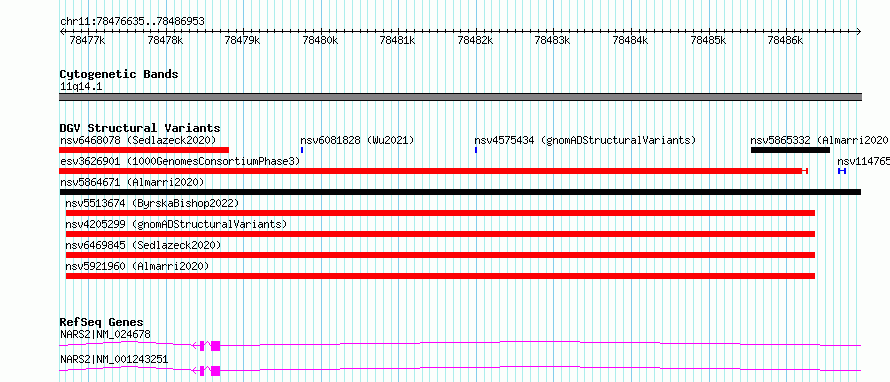Select the nsv114765 blue variant marker
The height and width of the screenshot is (382, 890).
[x=842, y=171]
